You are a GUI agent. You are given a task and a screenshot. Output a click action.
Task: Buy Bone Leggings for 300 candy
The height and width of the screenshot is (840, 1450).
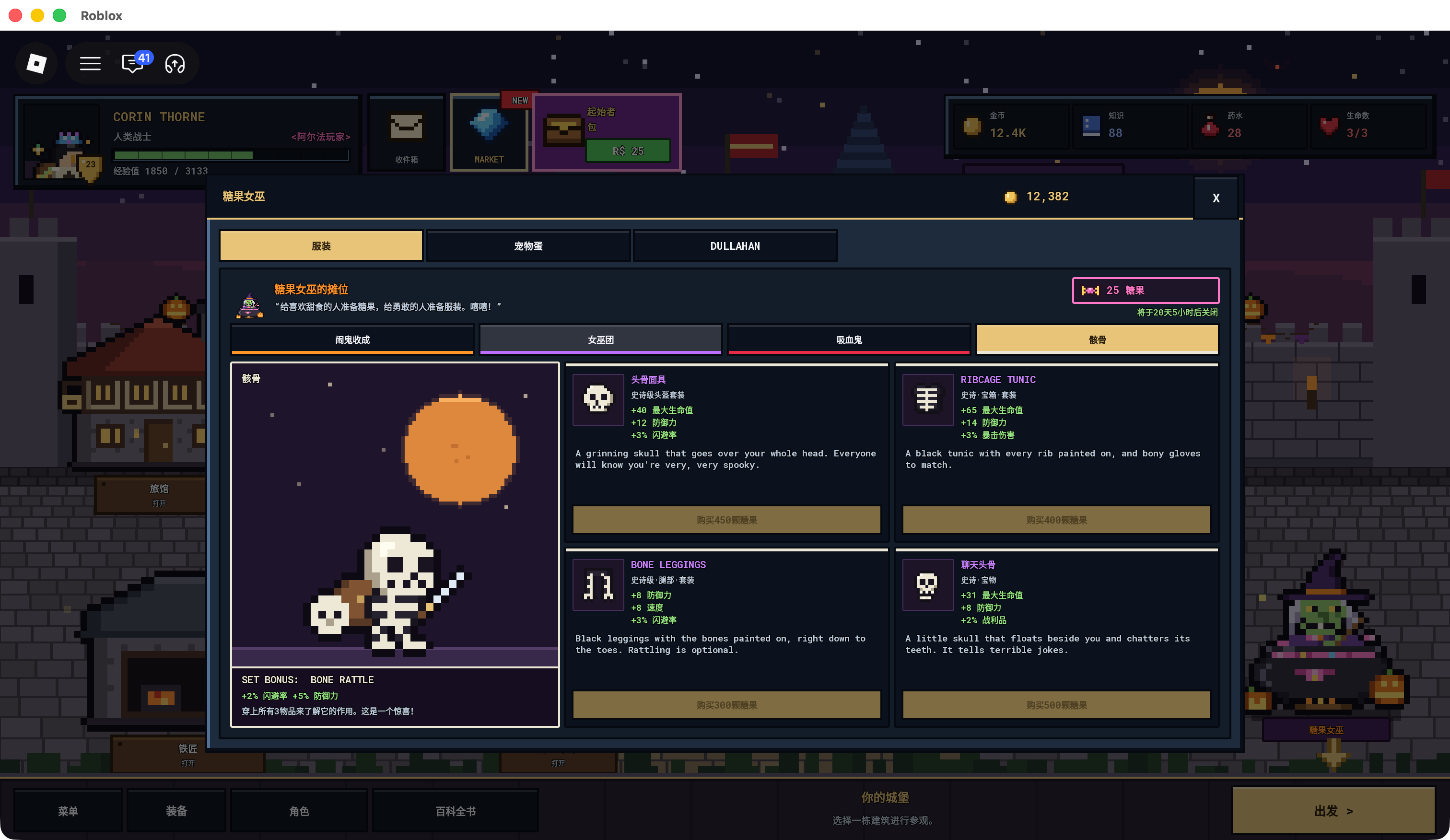727,705
